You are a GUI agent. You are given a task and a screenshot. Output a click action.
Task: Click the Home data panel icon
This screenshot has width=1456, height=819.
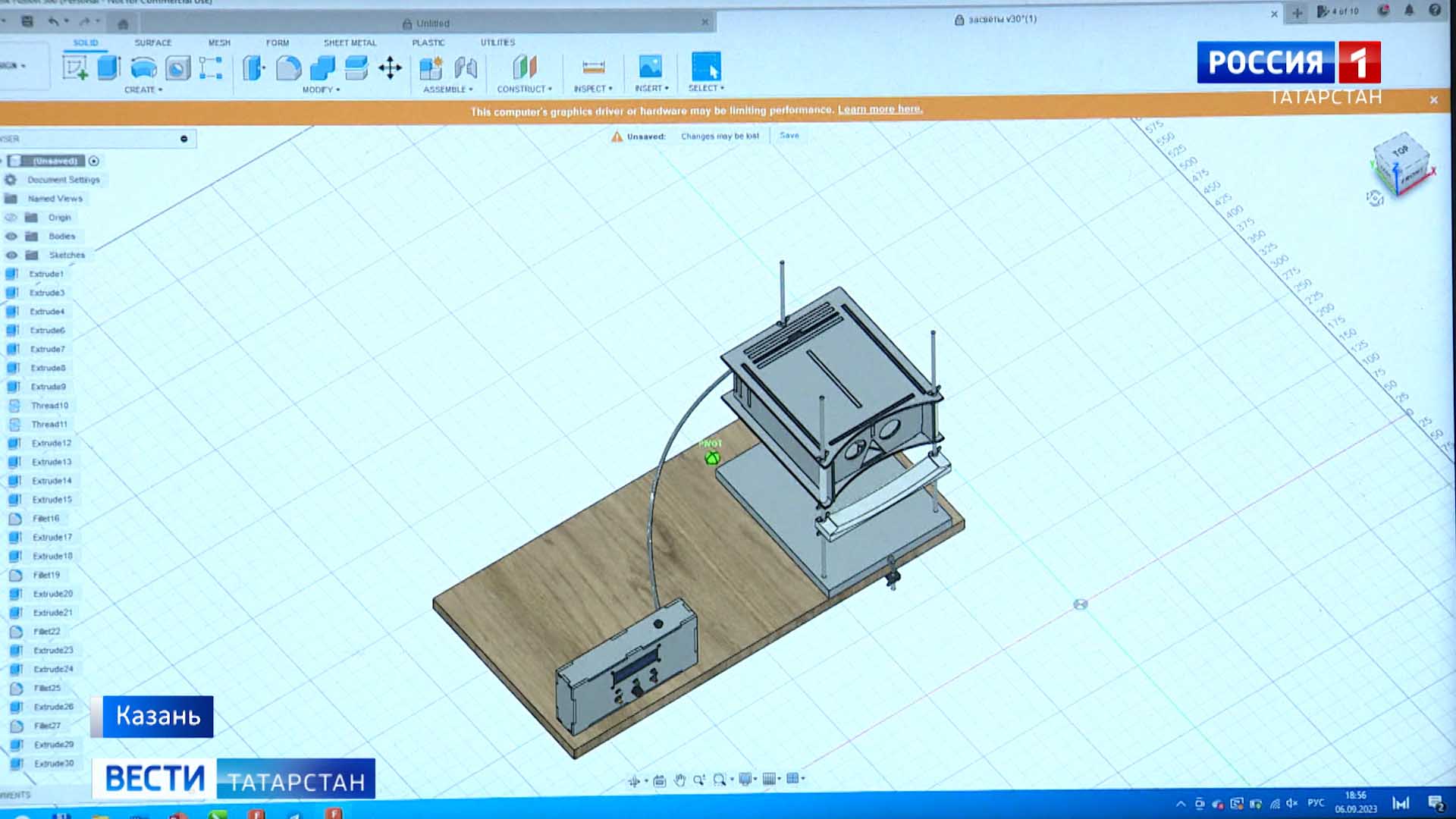(x=123, y=24)
